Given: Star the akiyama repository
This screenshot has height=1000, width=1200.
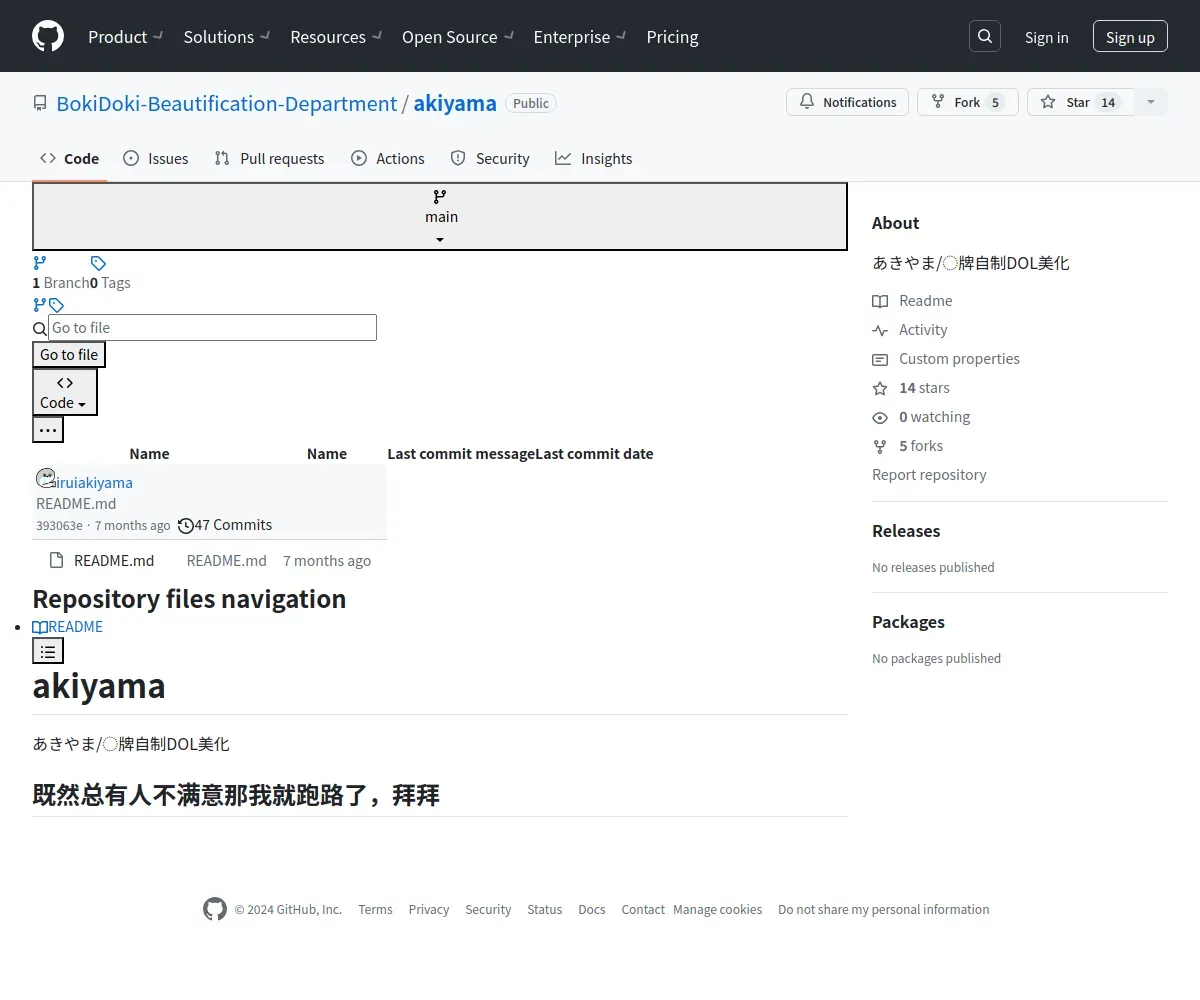Looking at the screenshot, I should [x=1080, y=102].
